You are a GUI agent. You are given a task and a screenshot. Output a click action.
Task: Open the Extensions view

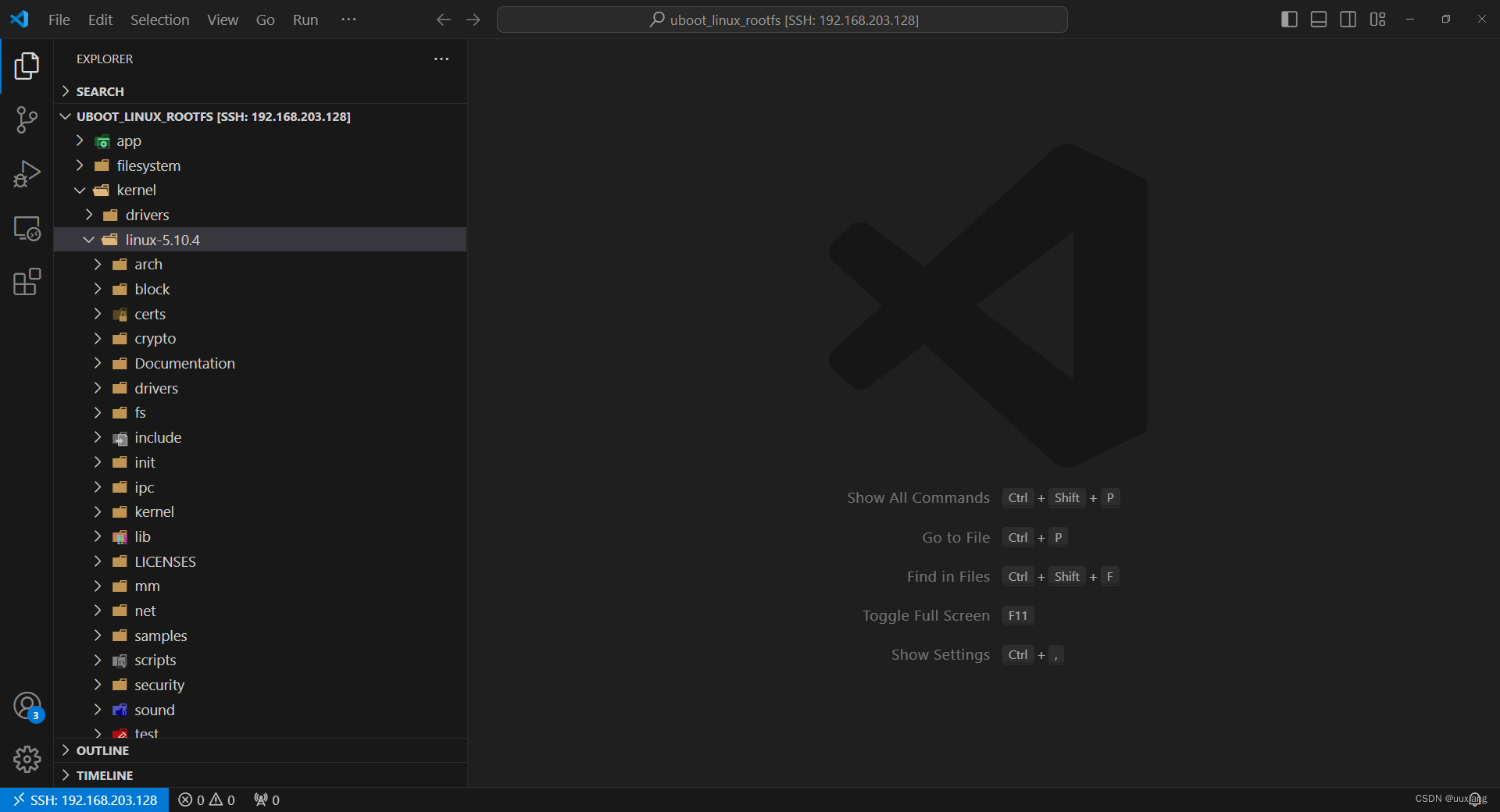(27, 282)
